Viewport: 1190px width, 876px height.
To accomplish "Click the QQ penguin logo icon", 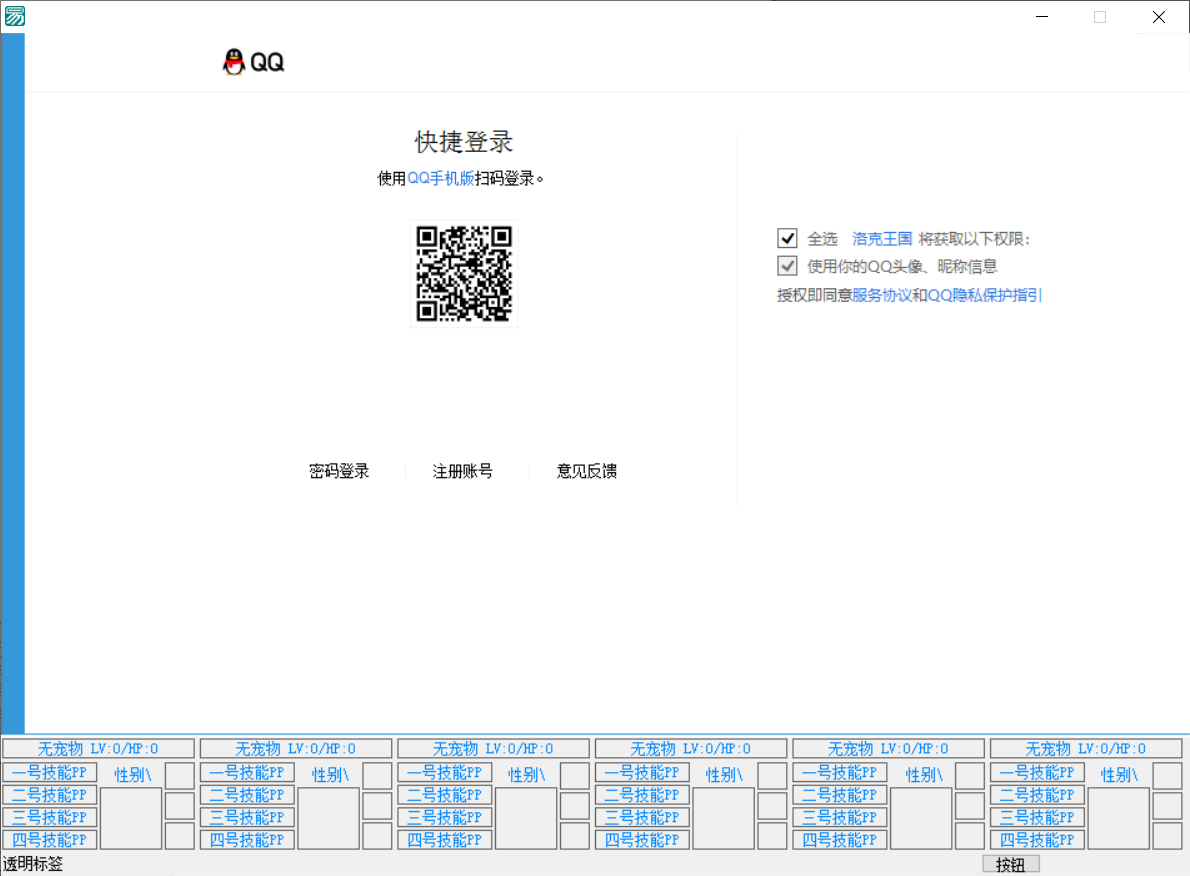I will tap(236, 61).
